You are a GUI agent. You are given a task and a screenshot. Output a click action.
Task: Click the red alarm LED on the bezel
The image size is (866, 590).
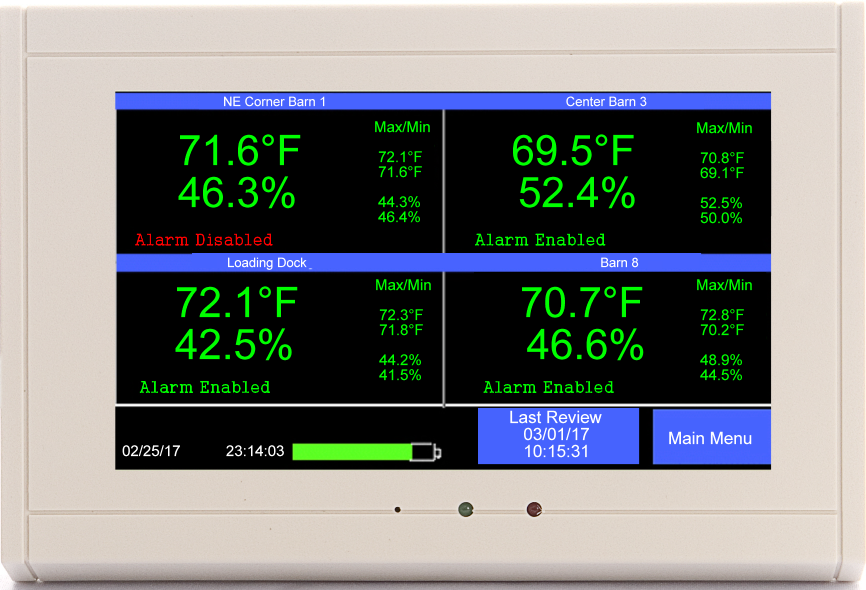coord(534,508)
